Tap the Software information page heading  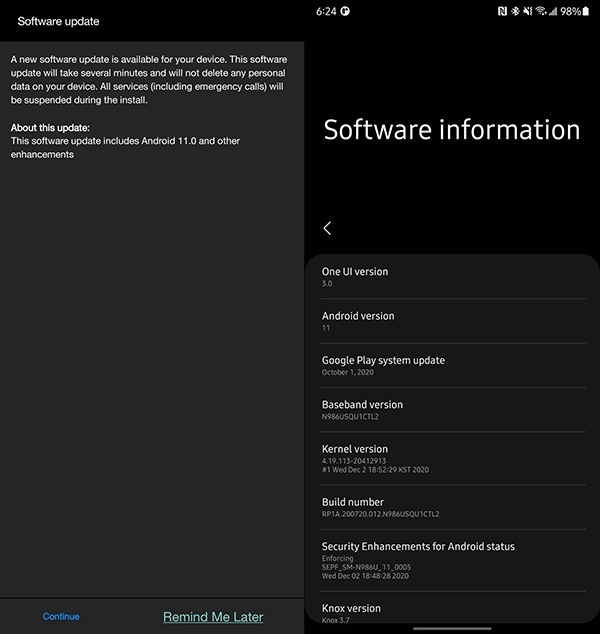coord(452,130)
